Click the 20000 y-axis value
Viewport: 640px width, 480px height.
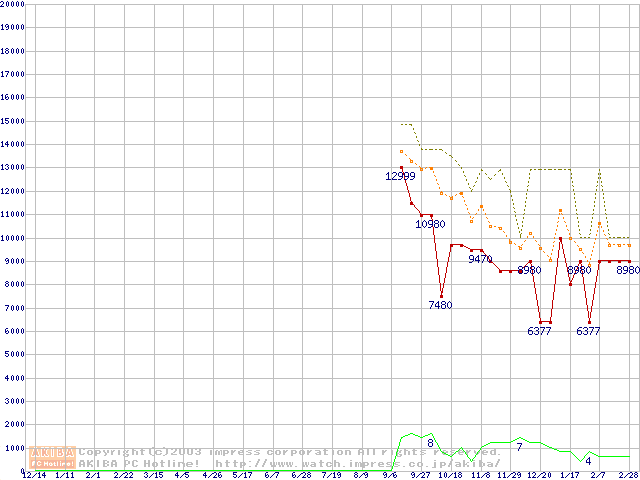pos(12,4)
